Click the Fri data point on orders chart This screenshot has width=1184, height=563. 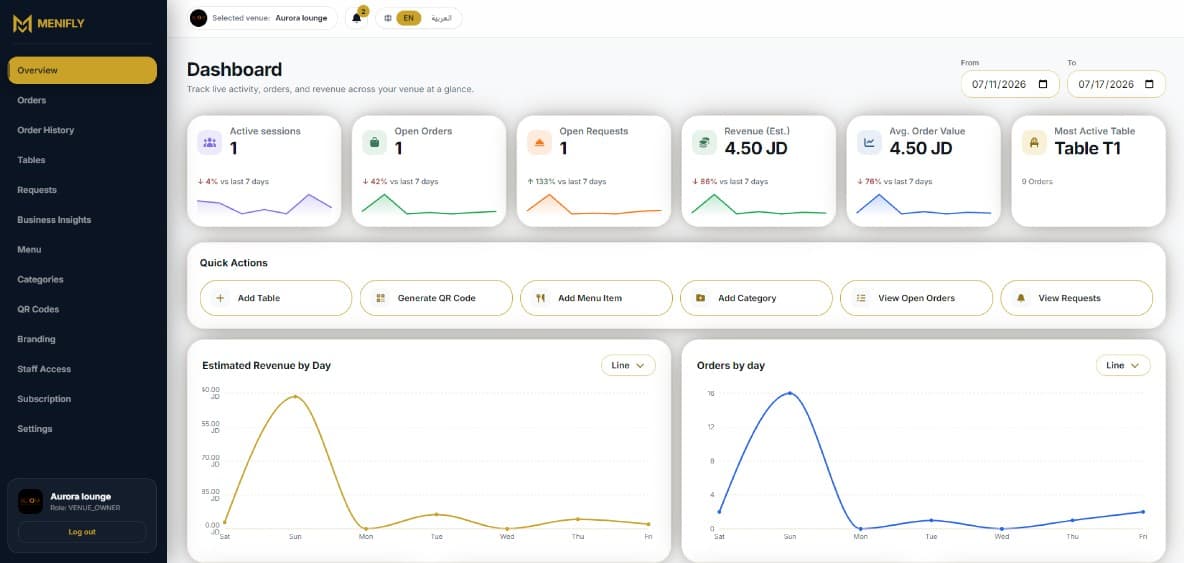pyautogui.click(x=1142, y=512)
